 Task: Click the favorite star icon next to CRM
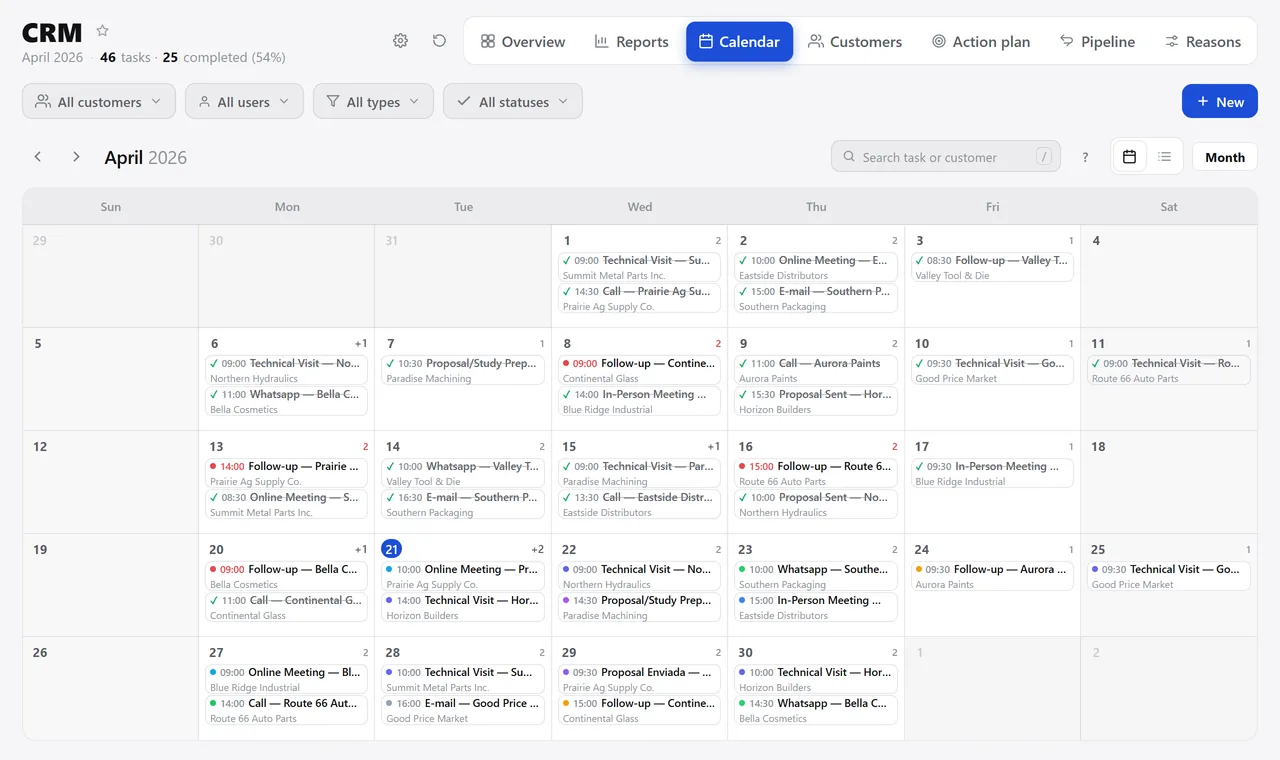(102, 31)
